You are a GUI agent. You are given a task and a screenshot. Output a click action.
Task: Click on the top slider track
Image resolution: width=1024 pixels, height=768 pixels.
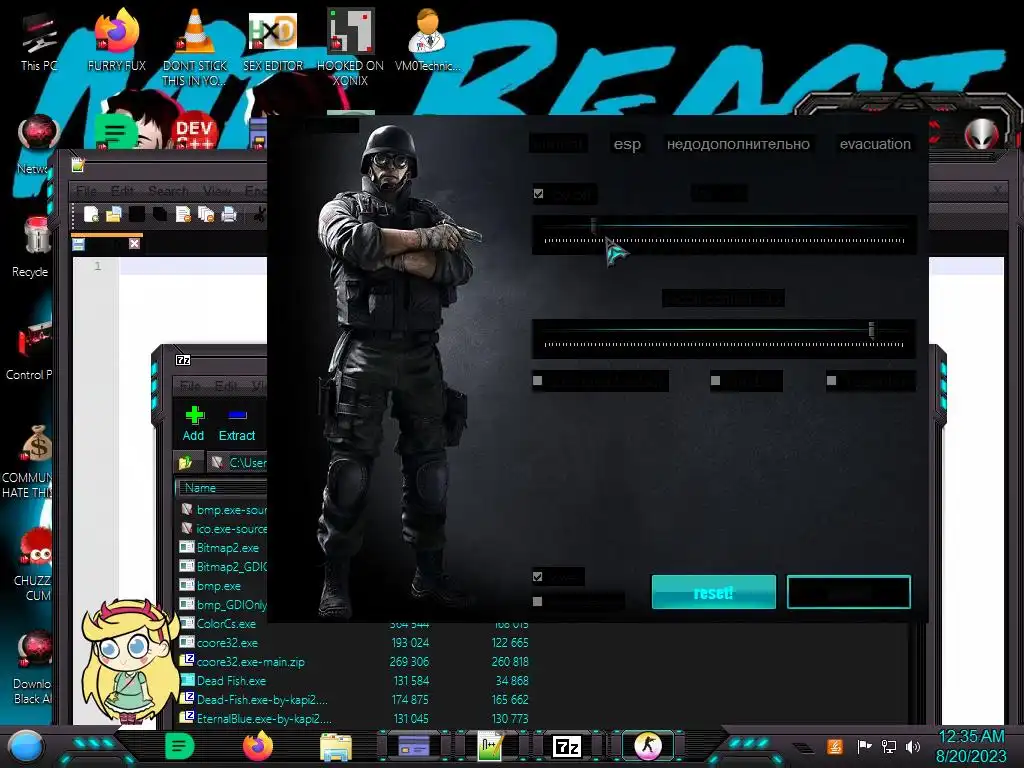[724, 227]
